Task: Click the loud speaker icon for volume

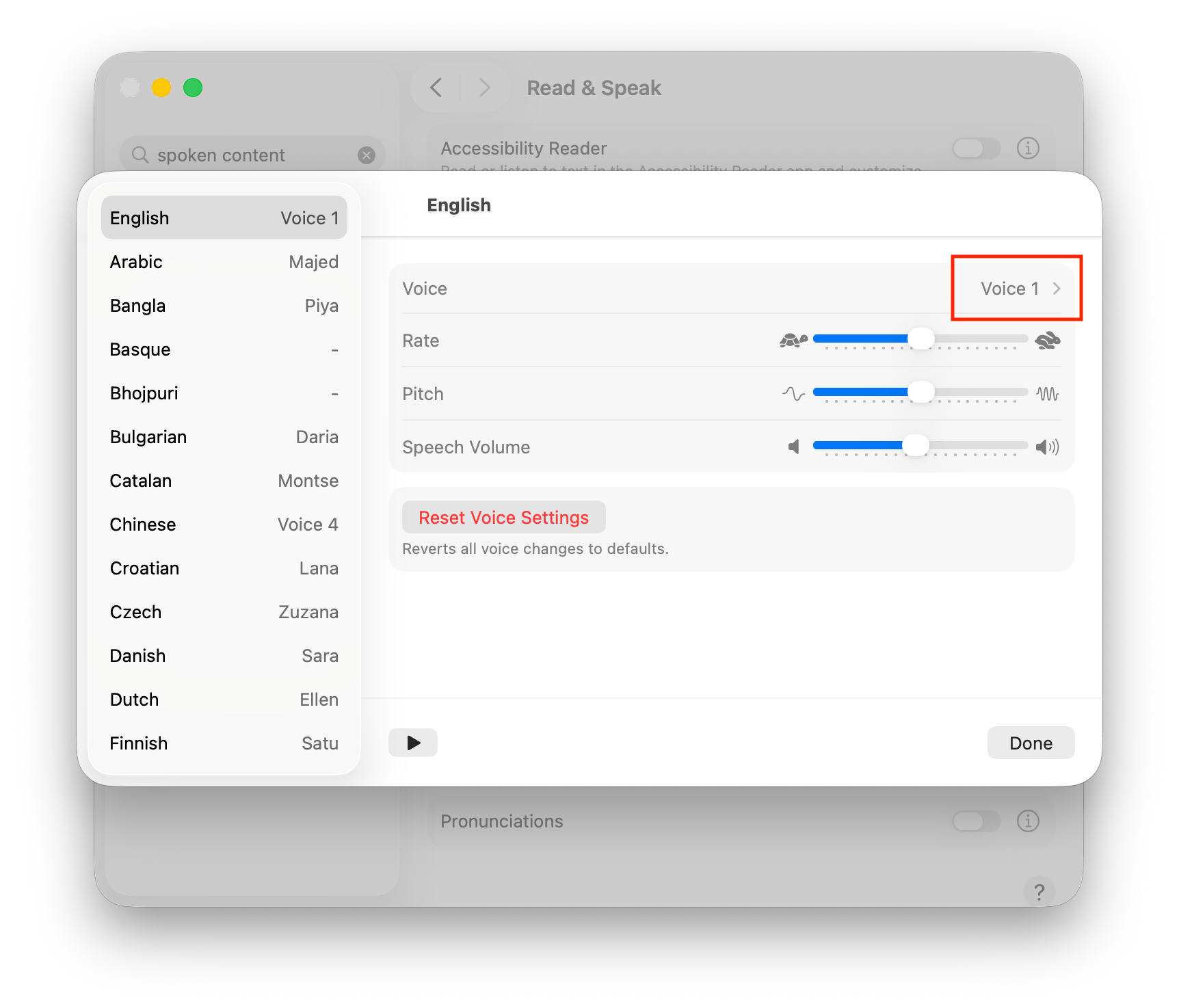Action: coord(1047,446)
